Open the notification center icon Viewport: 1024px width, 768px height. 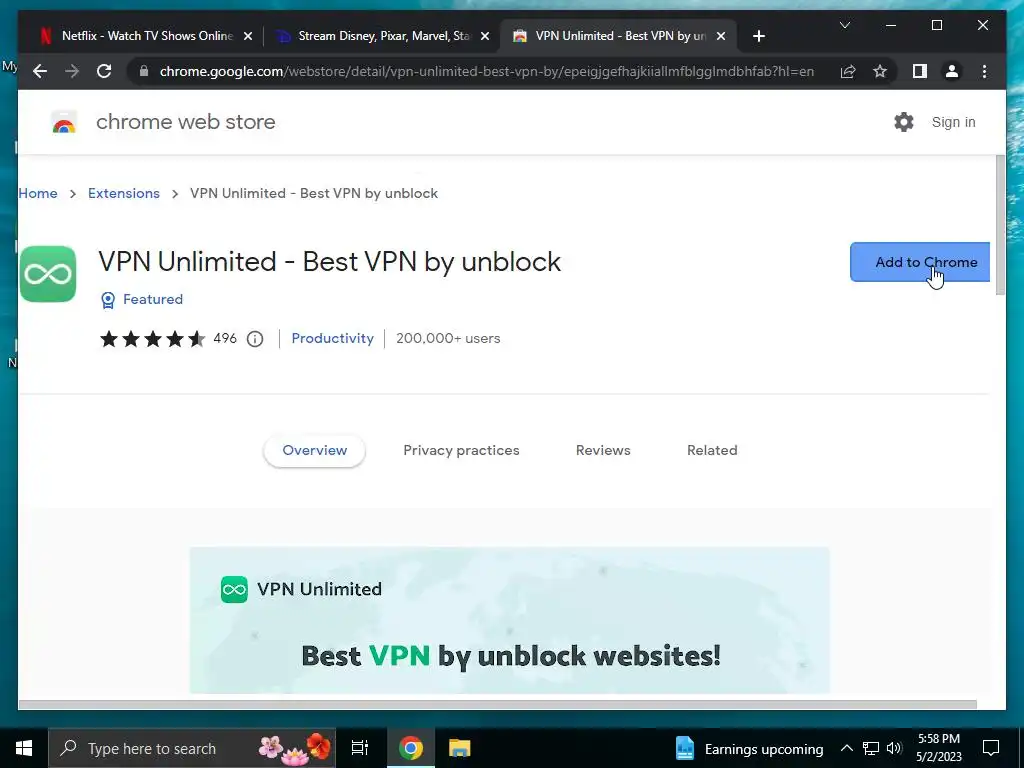[991, 748]
